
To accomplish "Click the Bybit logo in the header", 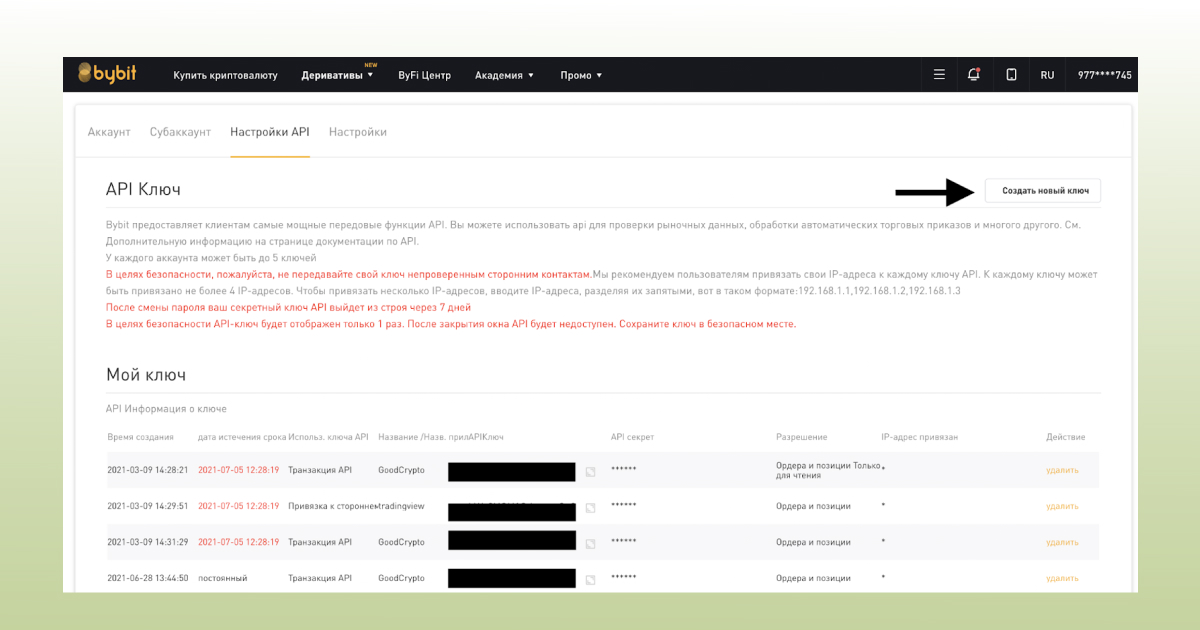I will pos(107,75).
